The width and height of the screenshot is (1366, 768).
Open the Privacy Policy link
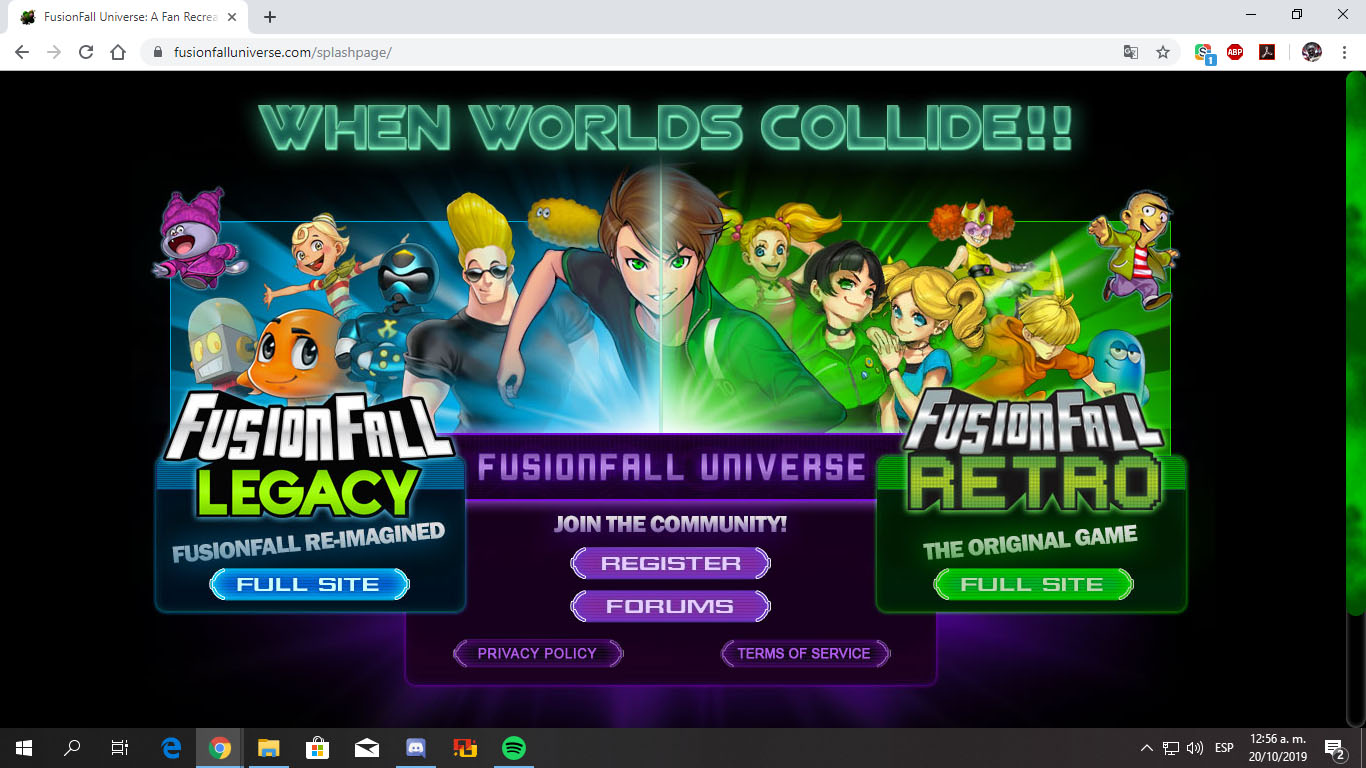pyautogui.click(x=538, y=654)
